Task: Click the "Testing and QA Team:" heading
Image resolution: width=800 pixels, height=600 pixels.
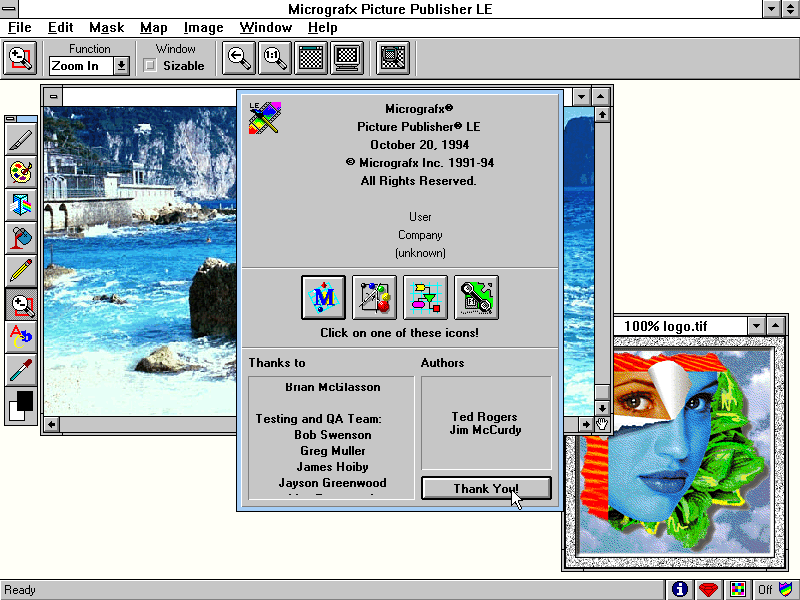Action: pyautogui.click(x=318, y=419)
